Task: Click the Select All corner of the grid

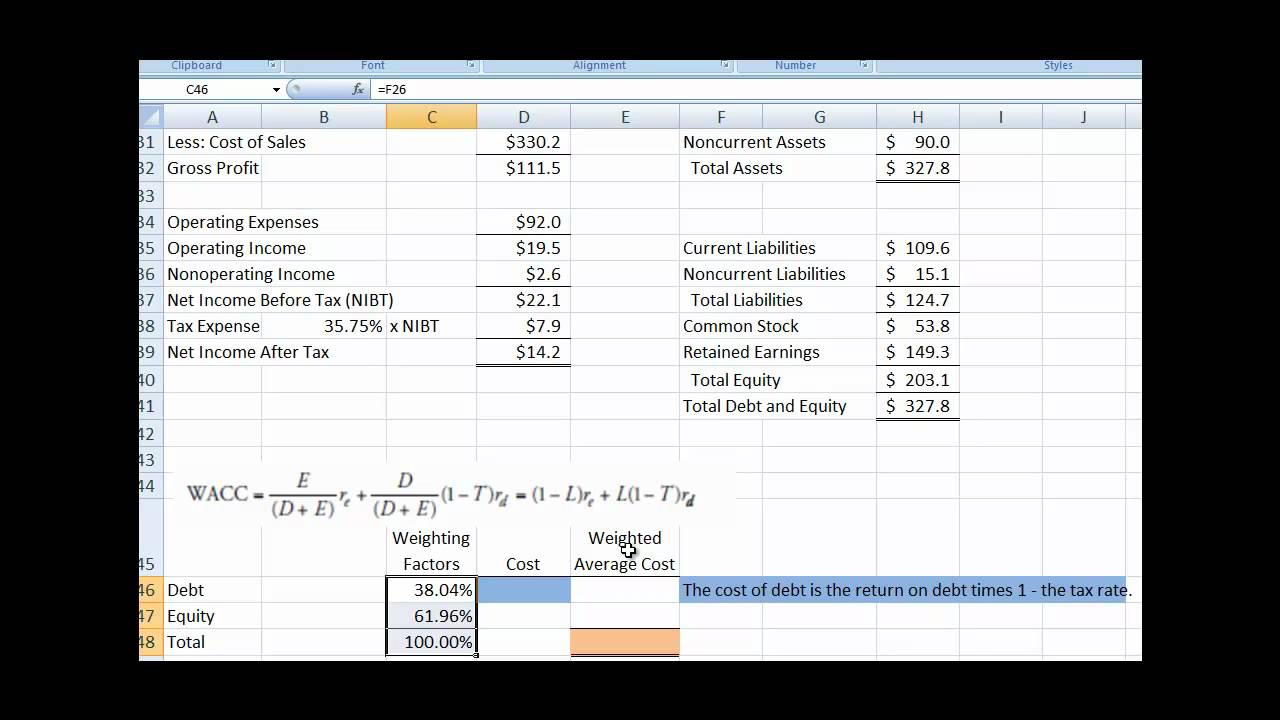Action: tap(149, 117)
